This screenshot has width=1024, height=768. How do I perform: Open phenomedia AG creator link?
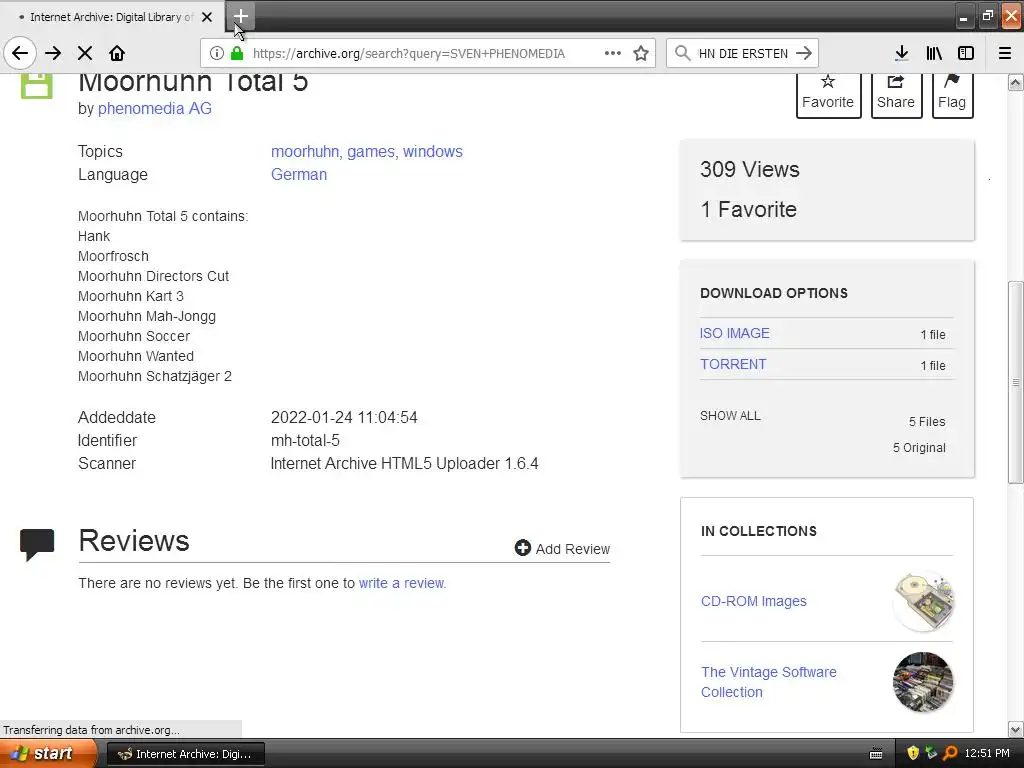155,108
